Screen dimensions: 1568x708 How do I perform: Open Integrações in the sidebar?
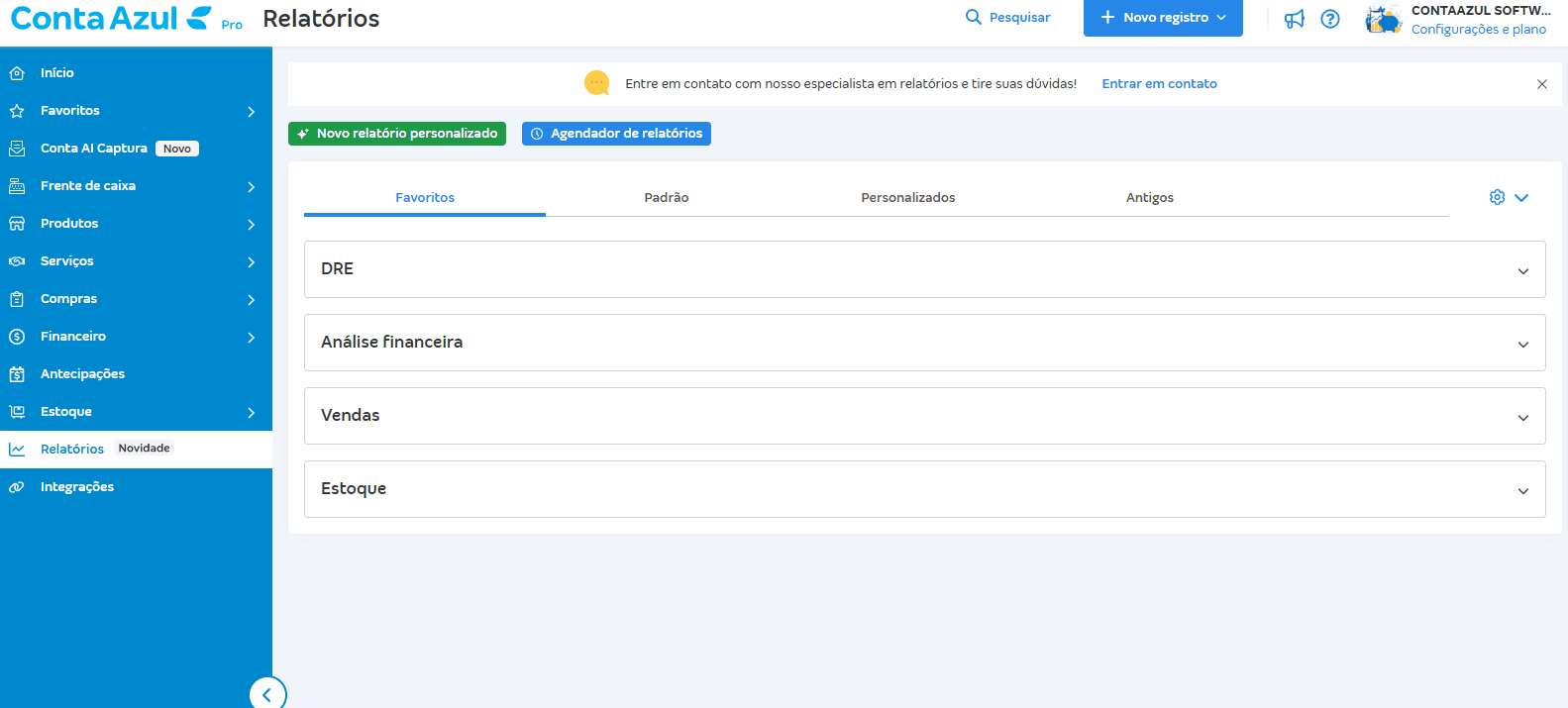77,487
